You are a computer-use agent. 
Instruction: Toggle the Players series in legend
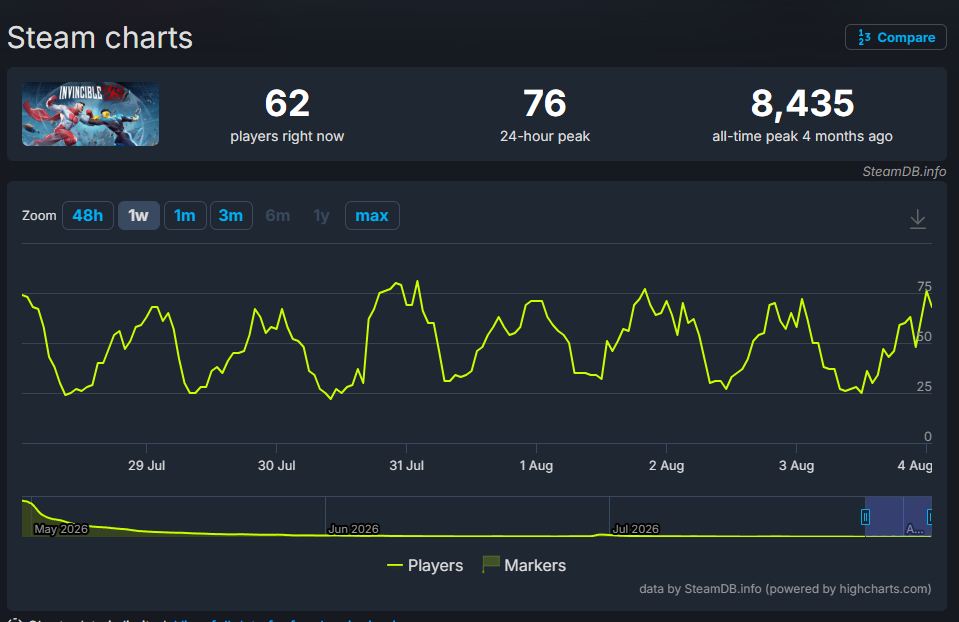(x=425, y=565)
